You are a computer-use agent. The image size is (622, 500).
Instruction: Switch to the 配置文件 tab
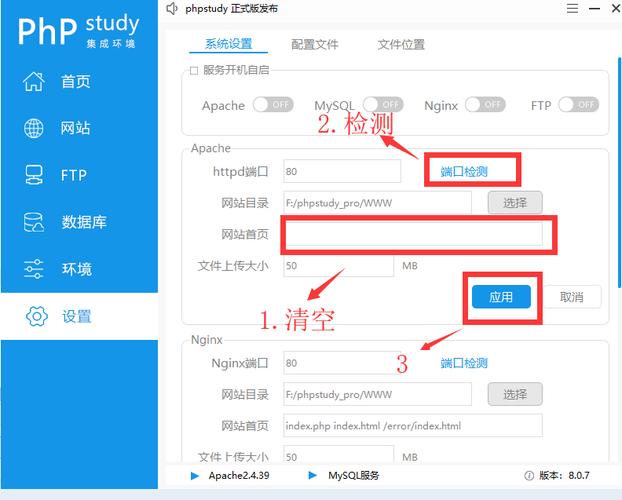point(315,44)
